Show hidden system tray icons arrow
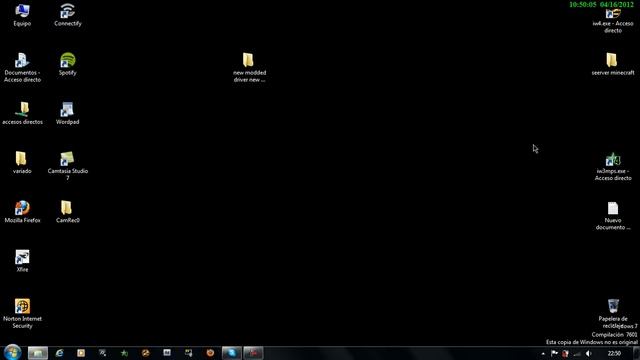This screenshot has width=640, height=360. coord(543,353)
